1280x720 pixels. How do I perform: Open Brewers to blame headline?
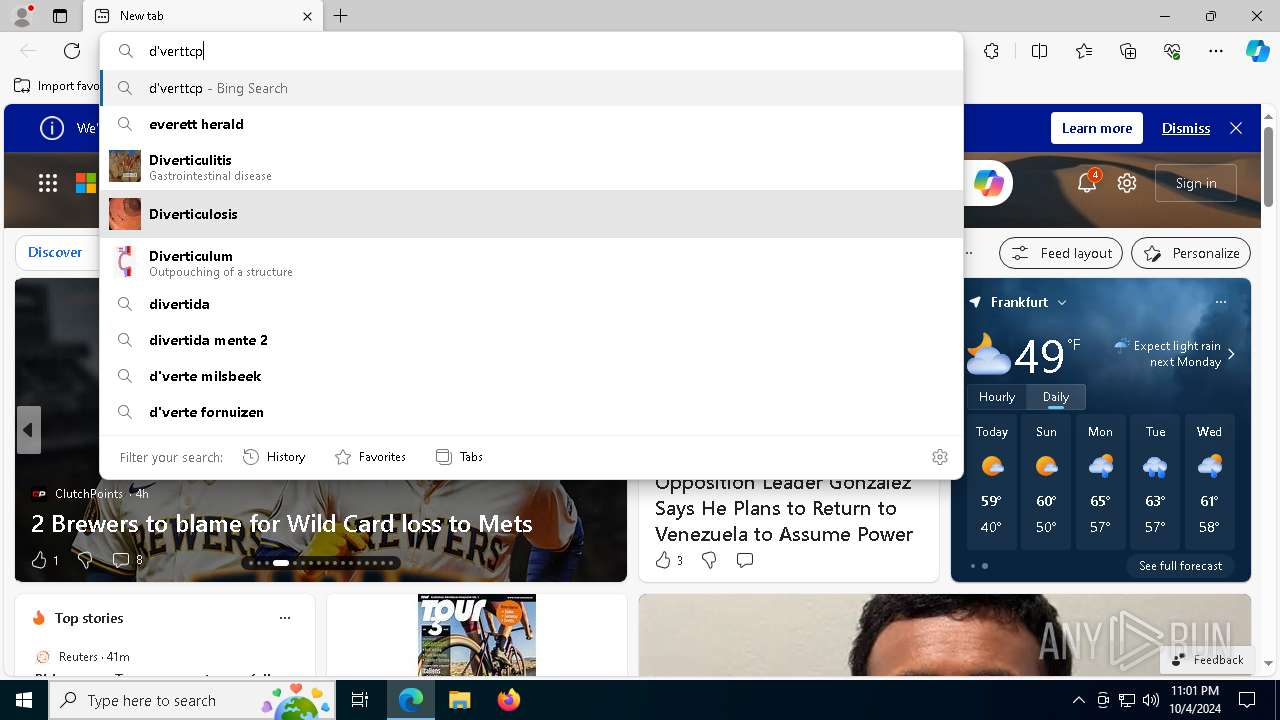pos(281,524)
